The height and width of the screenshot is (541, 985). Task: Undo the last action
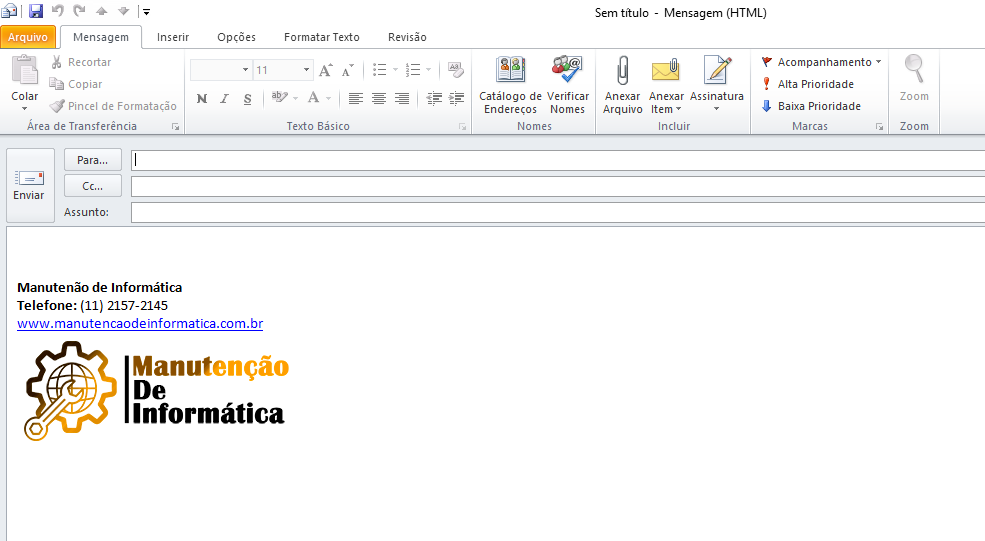click(x=58, y=11)
